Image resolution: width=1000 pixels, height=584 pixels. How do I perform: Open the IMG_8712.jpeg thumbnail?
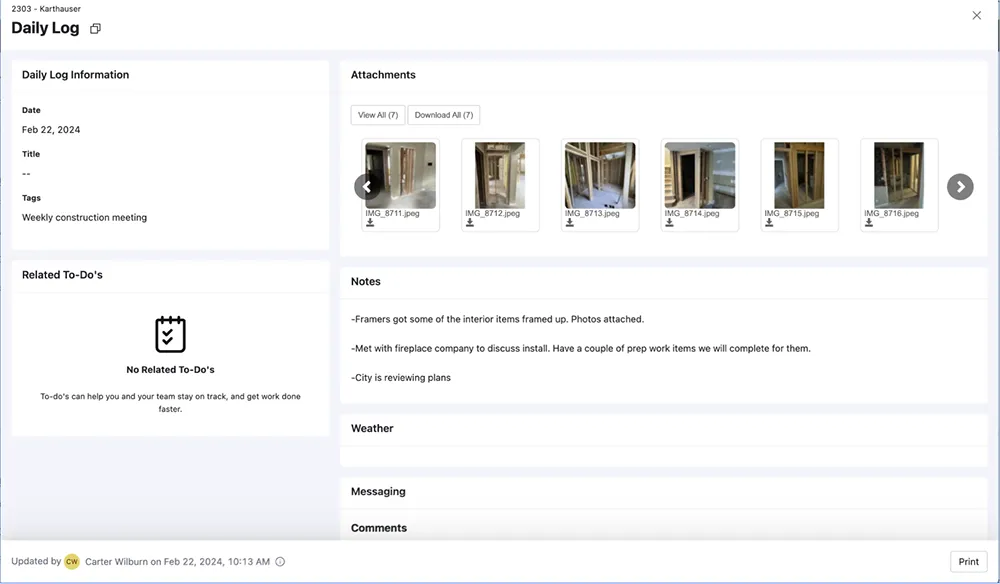pos(500,173)
